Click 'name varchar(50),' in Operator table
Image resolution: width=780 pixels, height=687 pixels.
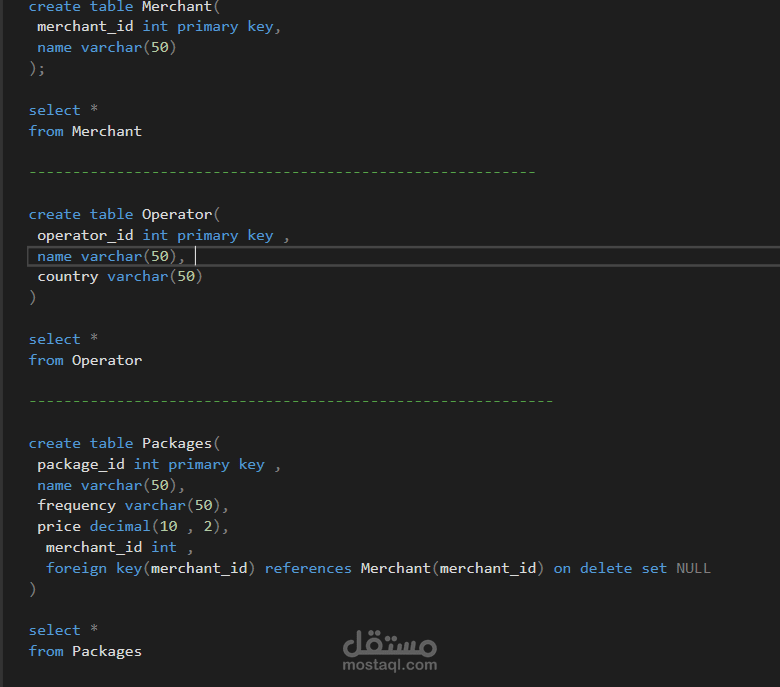click(111, 256)
